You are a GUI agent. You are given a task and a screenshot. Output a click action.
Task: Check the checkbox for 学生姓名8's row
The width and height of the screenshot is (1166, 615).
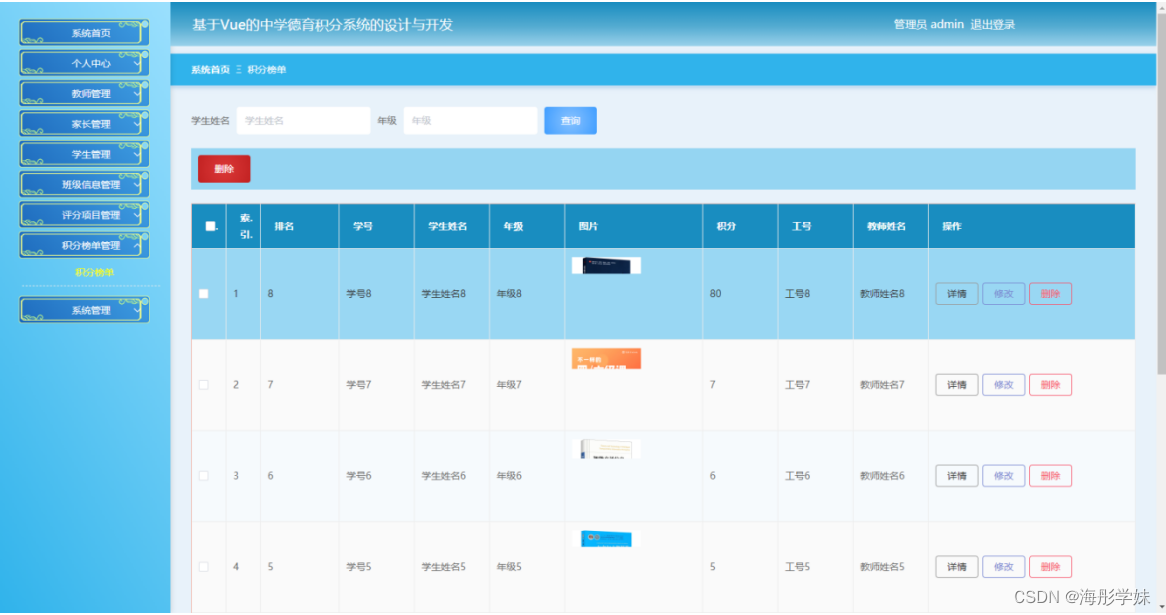pos(204,293)
